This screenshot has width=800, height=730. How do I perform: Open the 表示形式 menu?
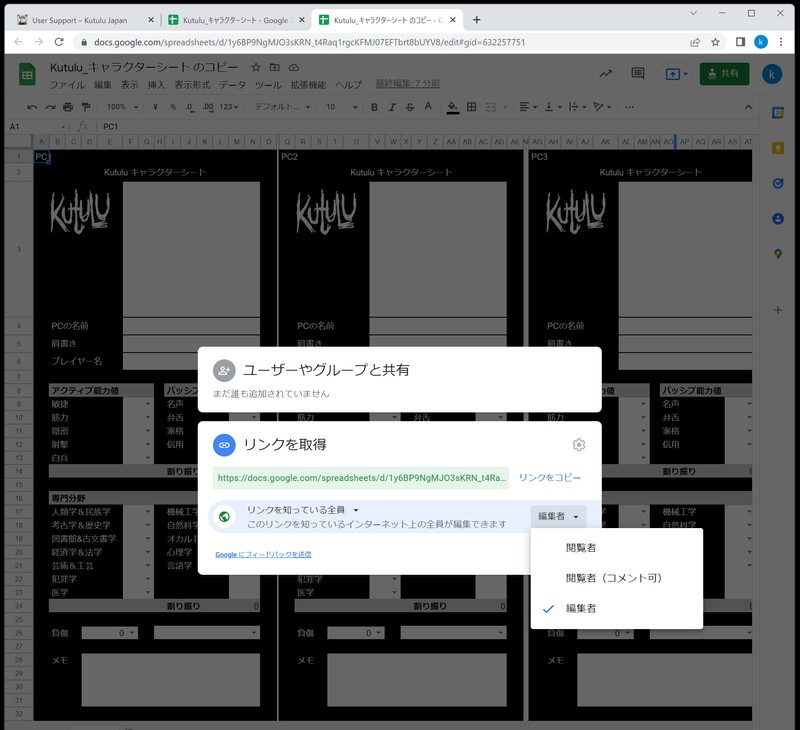point(192,85)
